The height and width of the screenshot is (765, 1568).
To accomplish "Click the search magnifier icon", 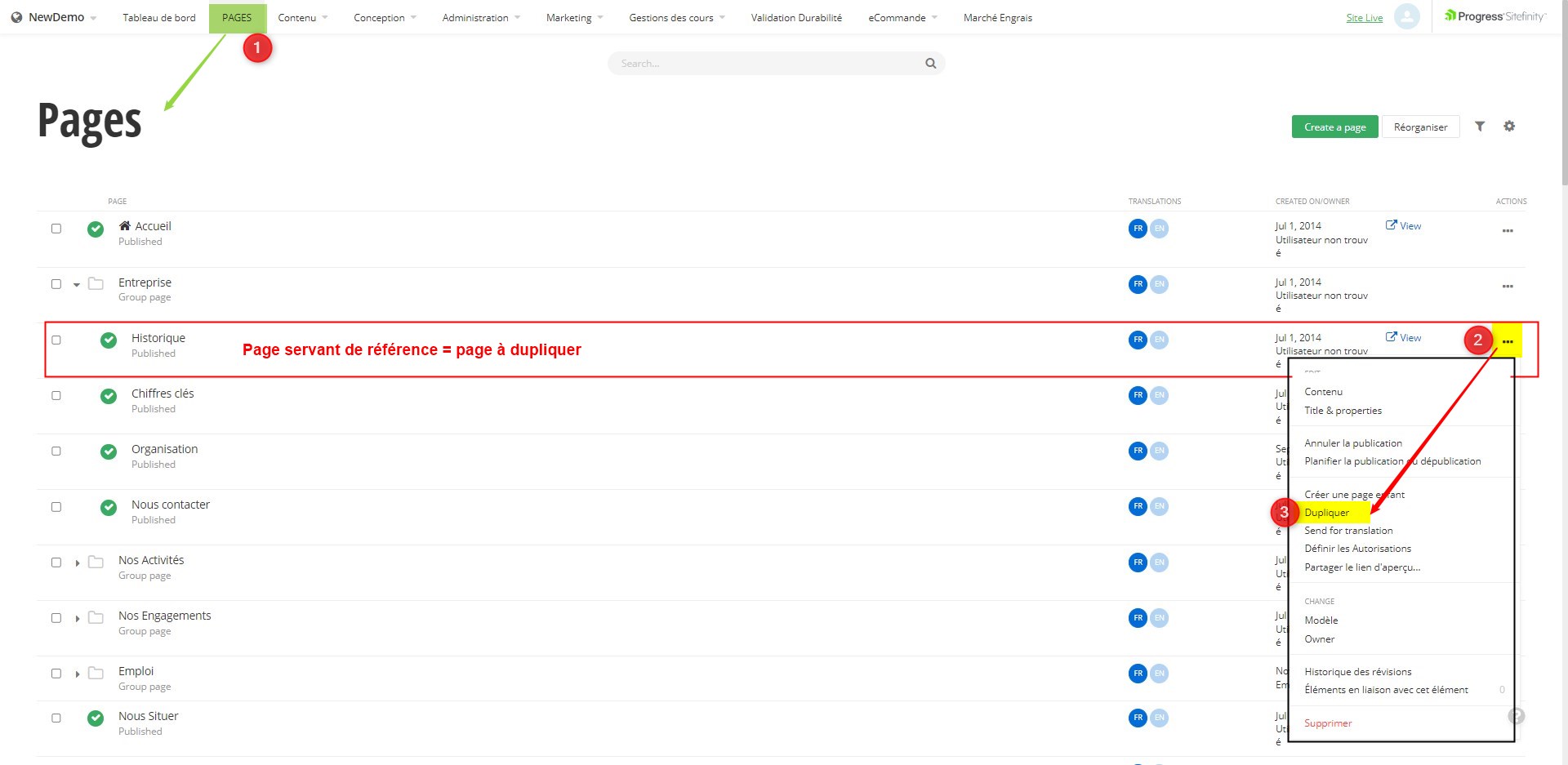I will tap(930, 64).
